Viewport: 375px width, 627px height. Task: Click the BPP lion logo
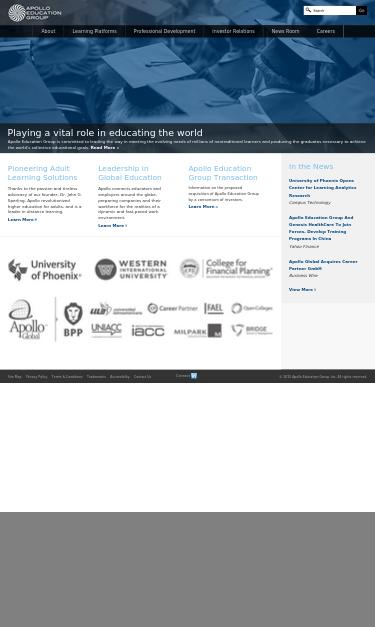point(73,319)
